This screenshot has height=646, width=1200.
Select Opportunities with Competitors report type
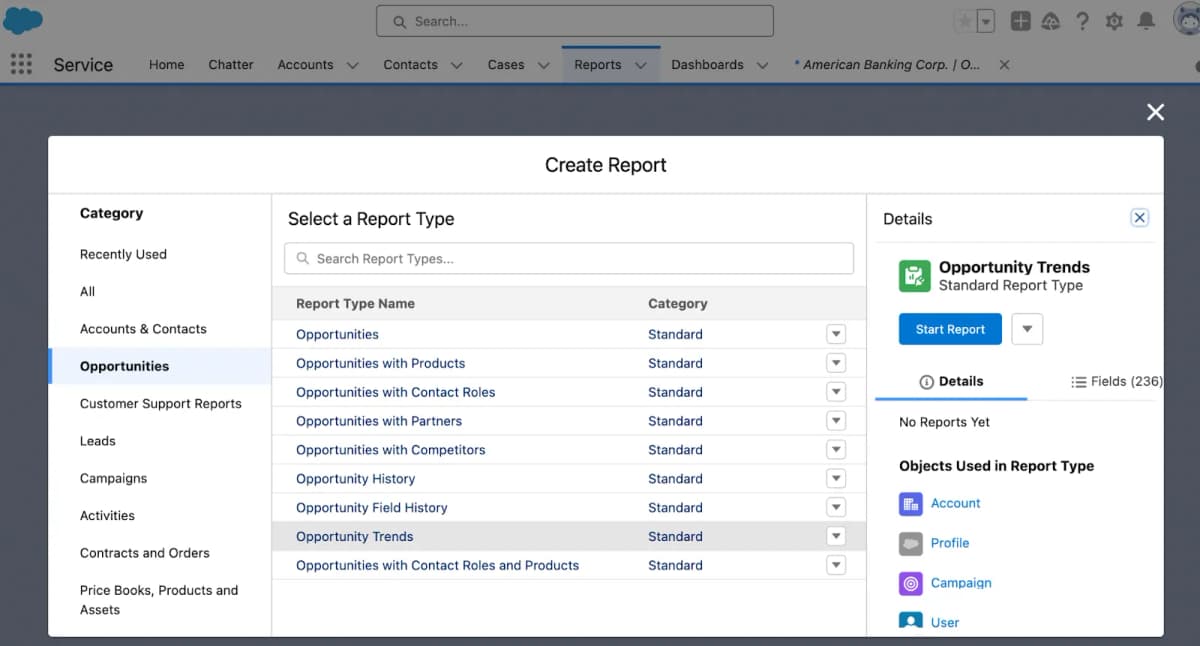coord(390,450)
